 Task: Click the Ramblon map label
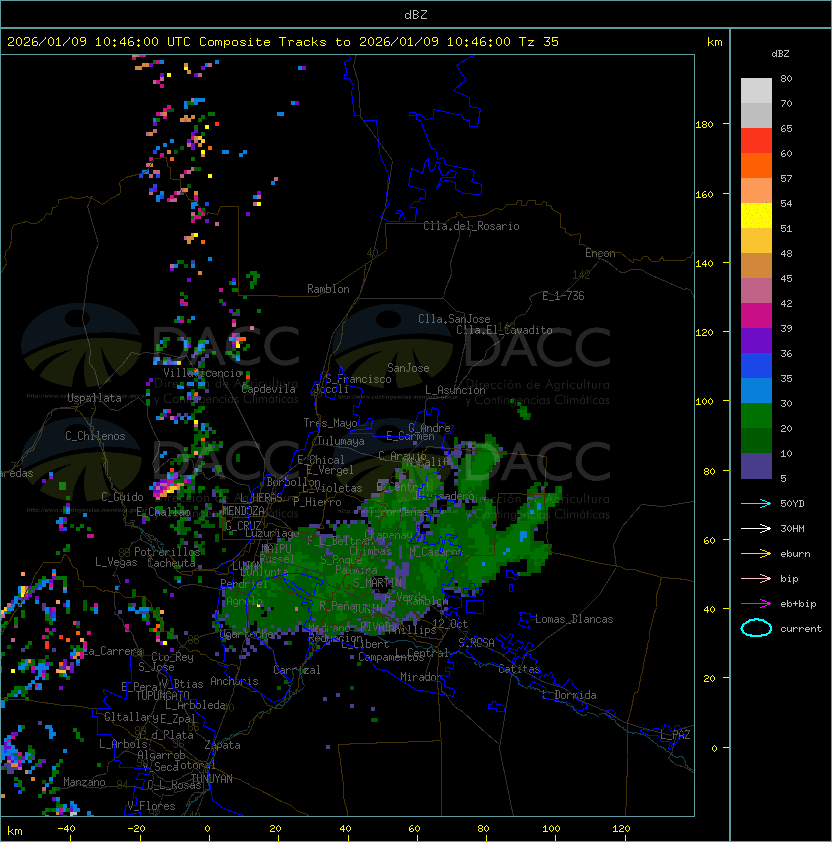tap(328, 289)
